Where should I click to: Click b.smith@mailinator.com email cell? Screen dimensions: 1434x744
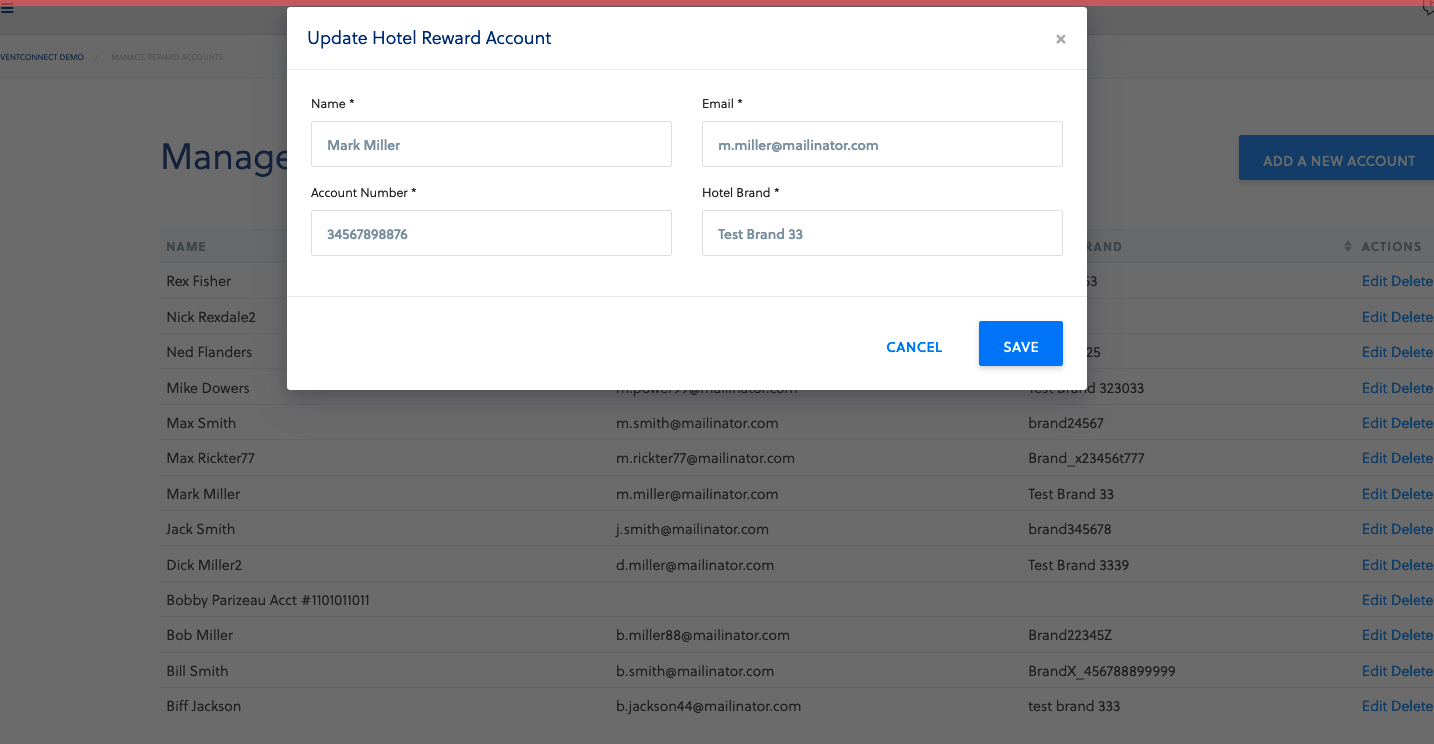[x=695, y=671]
